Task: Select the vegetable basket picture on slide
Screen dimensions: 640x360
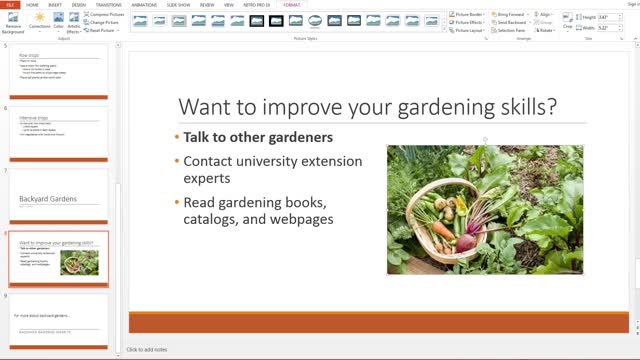Action: click(x=485, y=209)
